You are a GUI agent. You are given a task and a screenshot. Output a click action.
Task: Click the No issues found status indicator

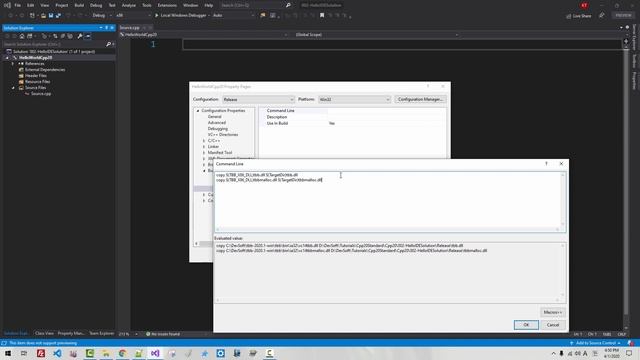tap(163, 334)
